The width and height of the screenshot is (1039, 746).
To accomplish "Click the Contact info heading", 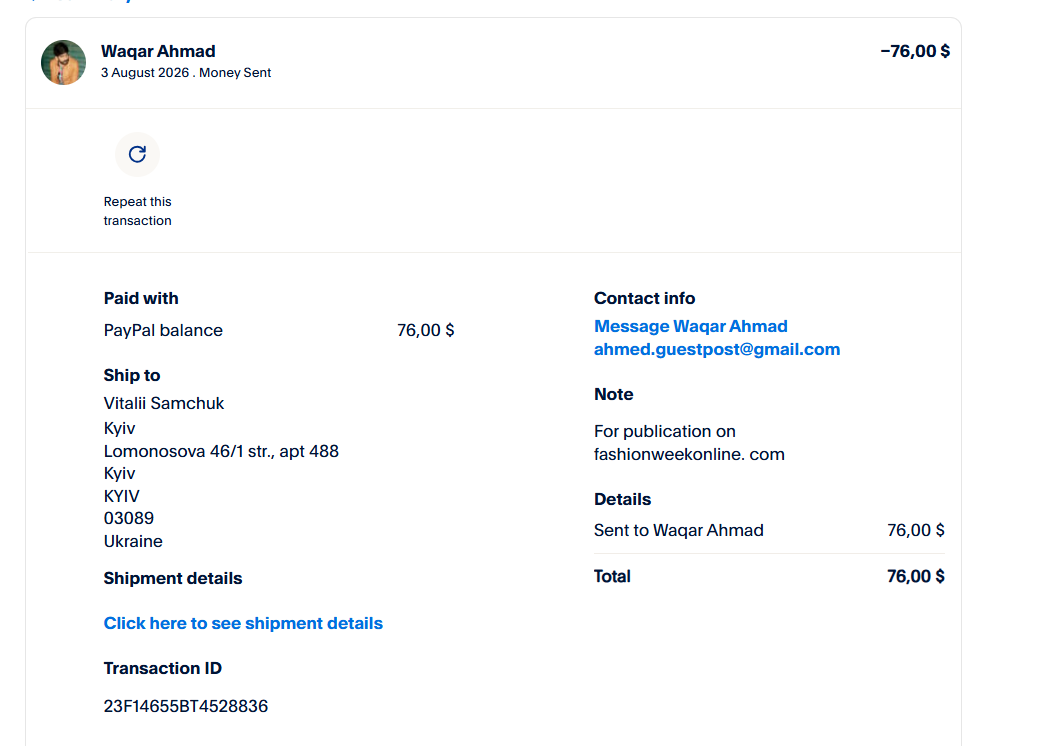I will coord(644,298).
